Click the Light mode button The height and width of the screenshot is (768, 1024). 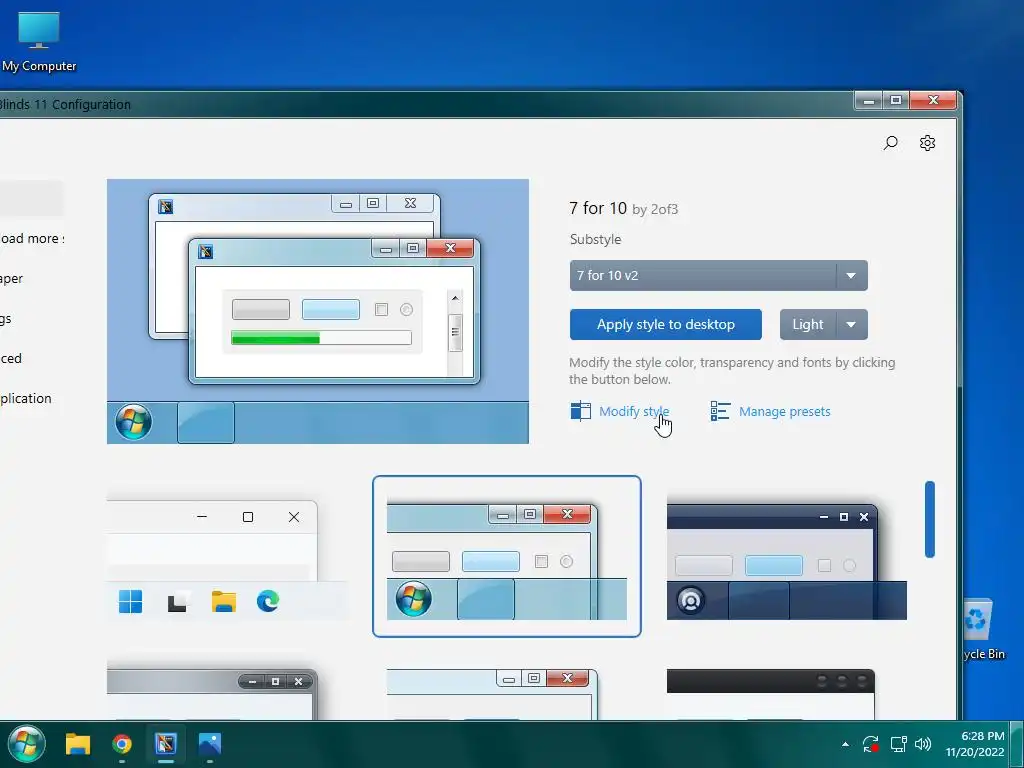[808, 325]
